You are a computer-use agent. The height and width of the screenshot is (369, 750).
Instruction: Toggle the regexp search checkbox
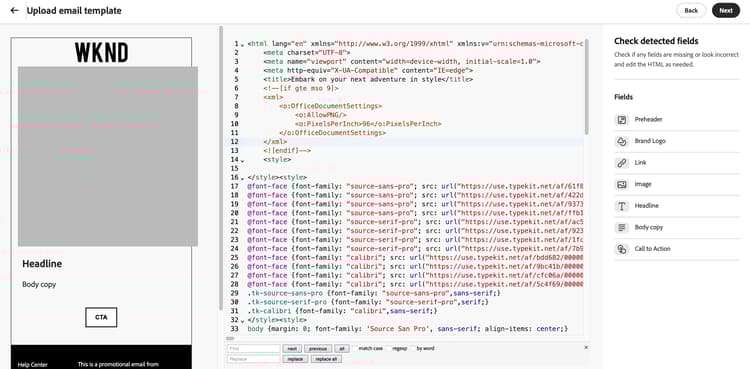tap(388, 348)
